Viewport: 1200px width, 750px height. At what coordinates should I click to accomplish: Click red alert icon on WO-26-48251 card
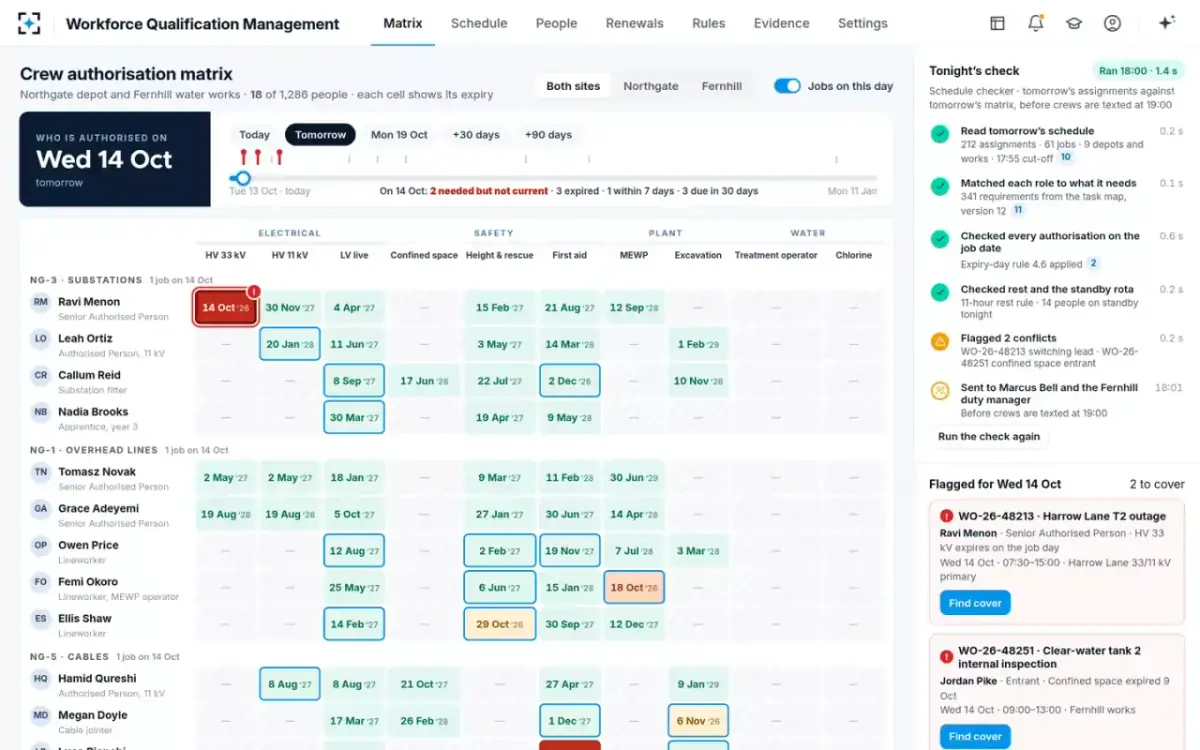tap(946, 656)
